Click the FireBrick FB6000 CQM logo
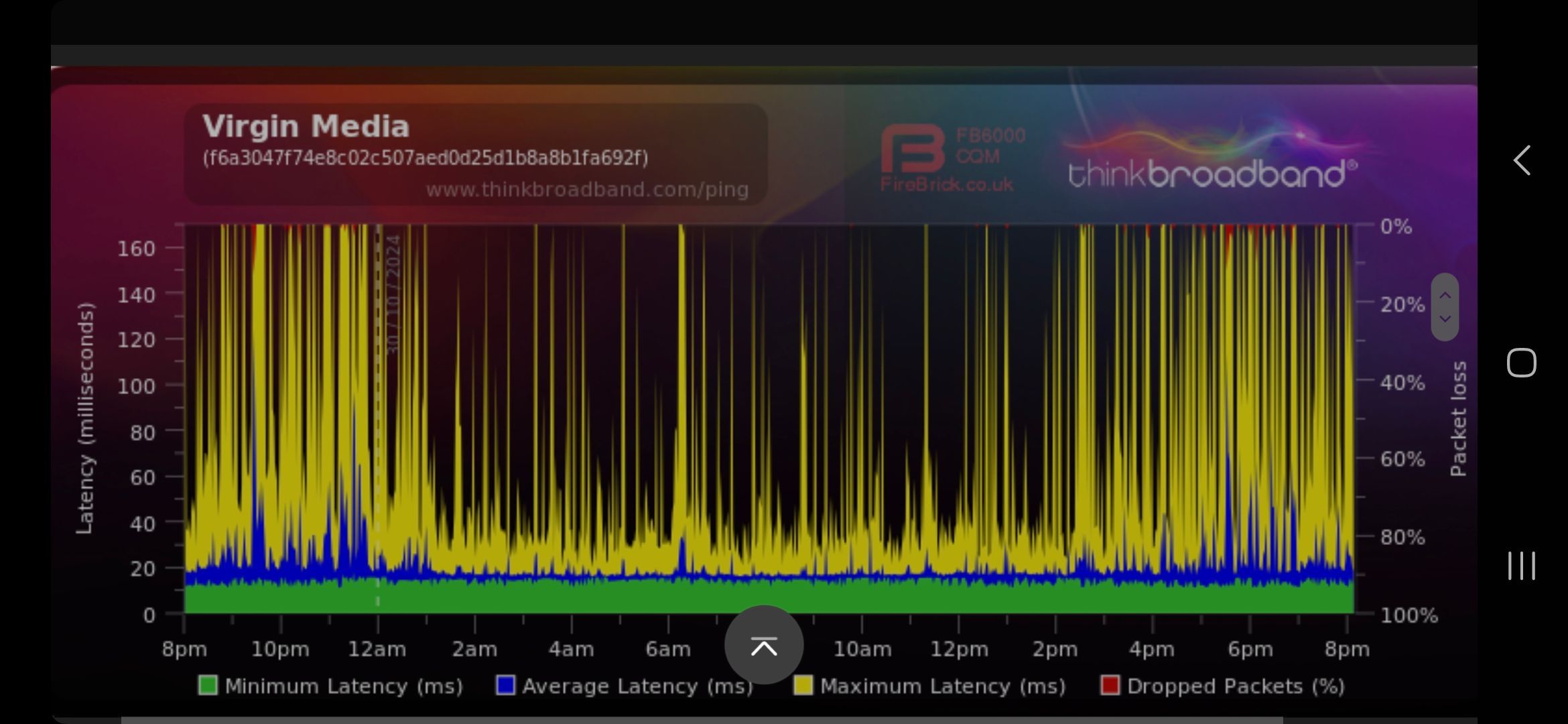Screen dimensions: 1568x724 pyautogui.click(x=952, y=159)
